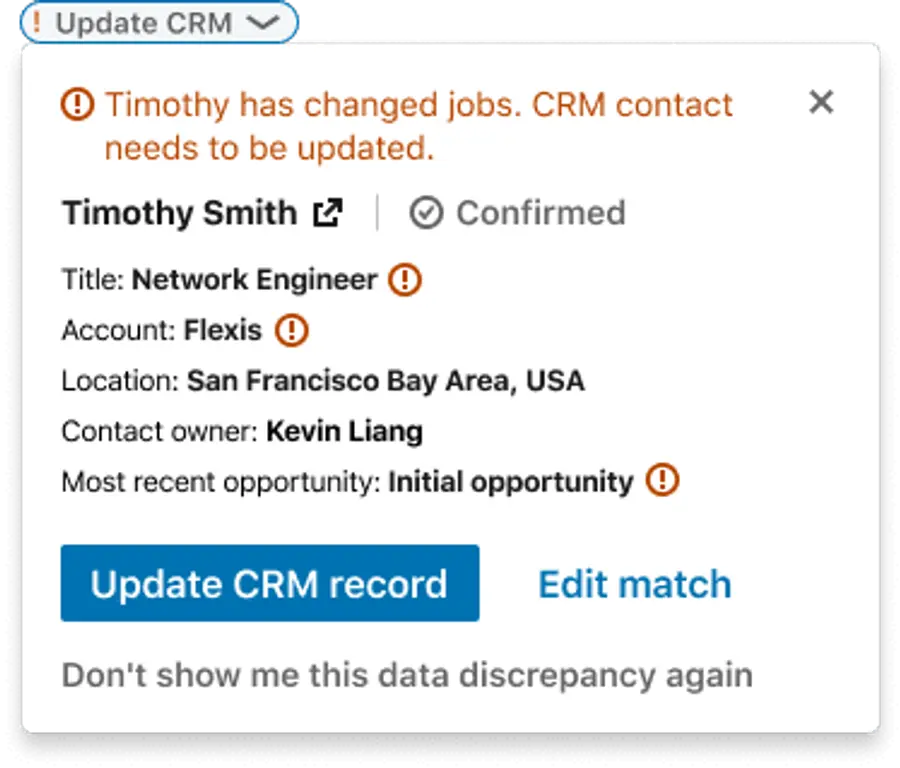
Task: Click the name Timothy Smith
Action: point(180,212)
